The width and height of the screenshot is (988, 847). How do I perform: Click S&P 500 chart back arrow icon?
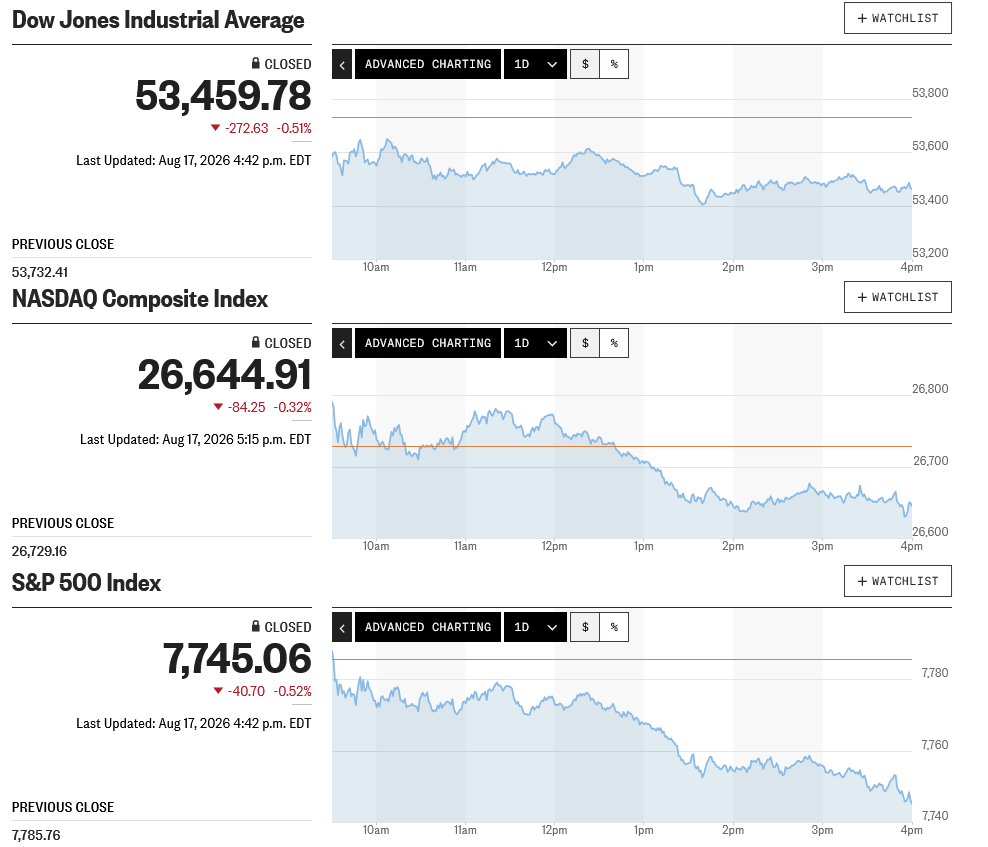click(x=342, y=628)
